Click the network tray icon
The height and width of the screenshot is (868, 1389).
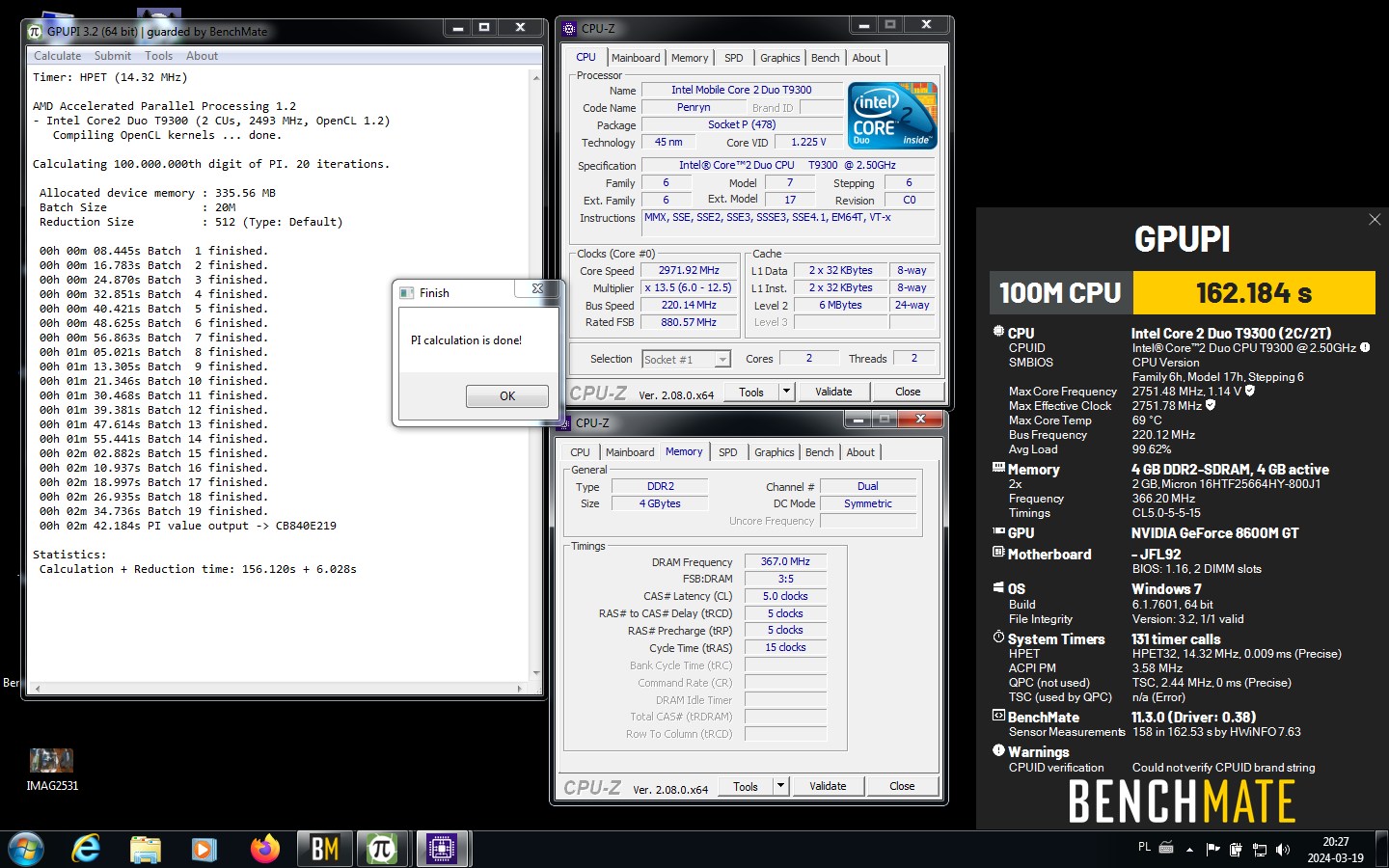click(x=1259, y=850)
